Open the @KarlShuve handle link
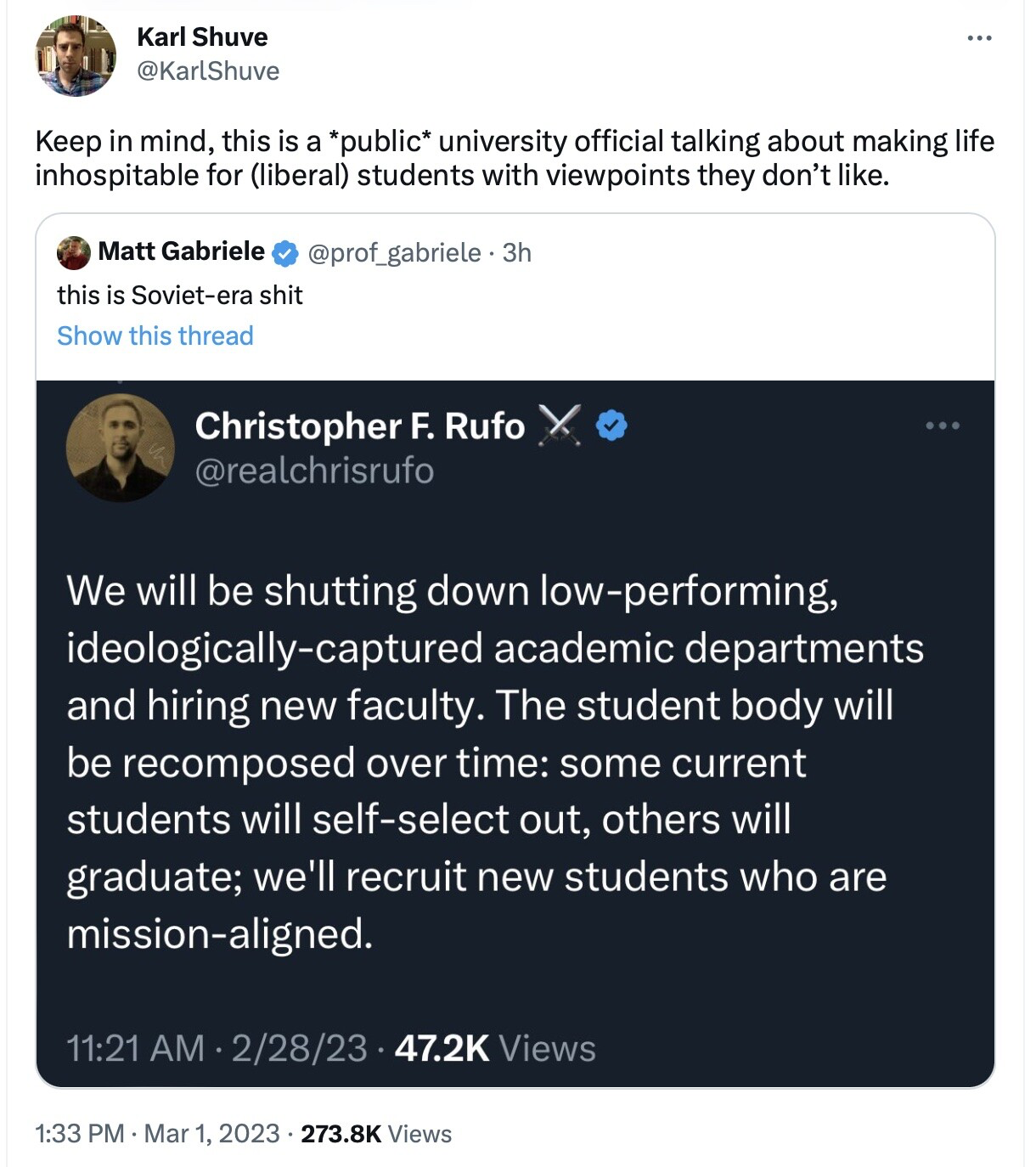This screenshot has width=1036, height=1167. [208, 70]
